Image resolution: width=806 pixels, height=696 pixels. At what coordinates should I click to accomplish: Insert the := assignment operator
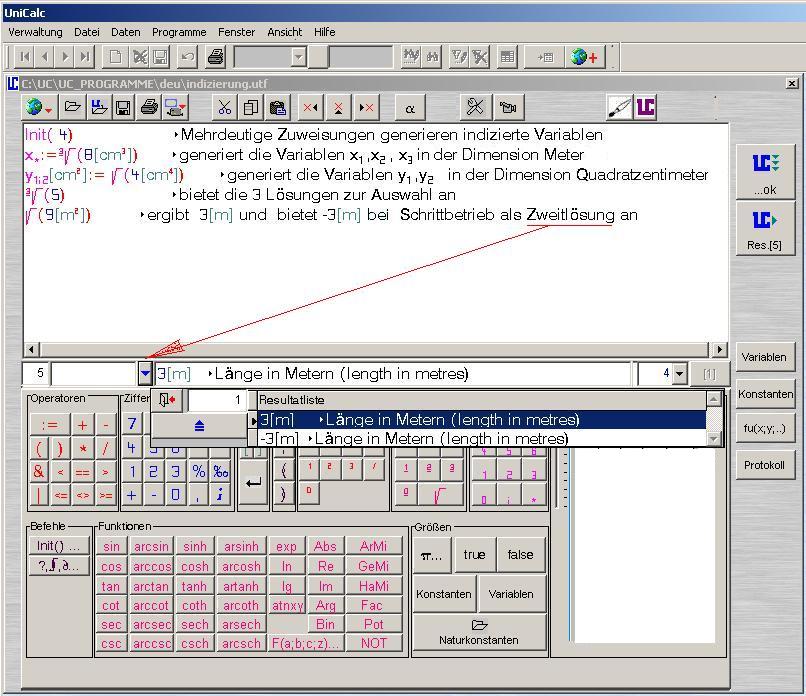pos(49,425)
